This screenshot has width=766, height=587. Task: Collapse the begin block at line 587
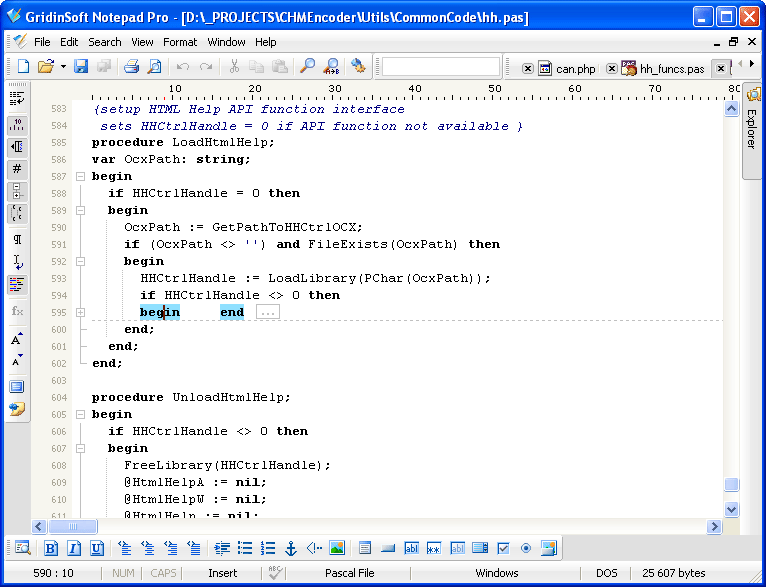(81, 176)
